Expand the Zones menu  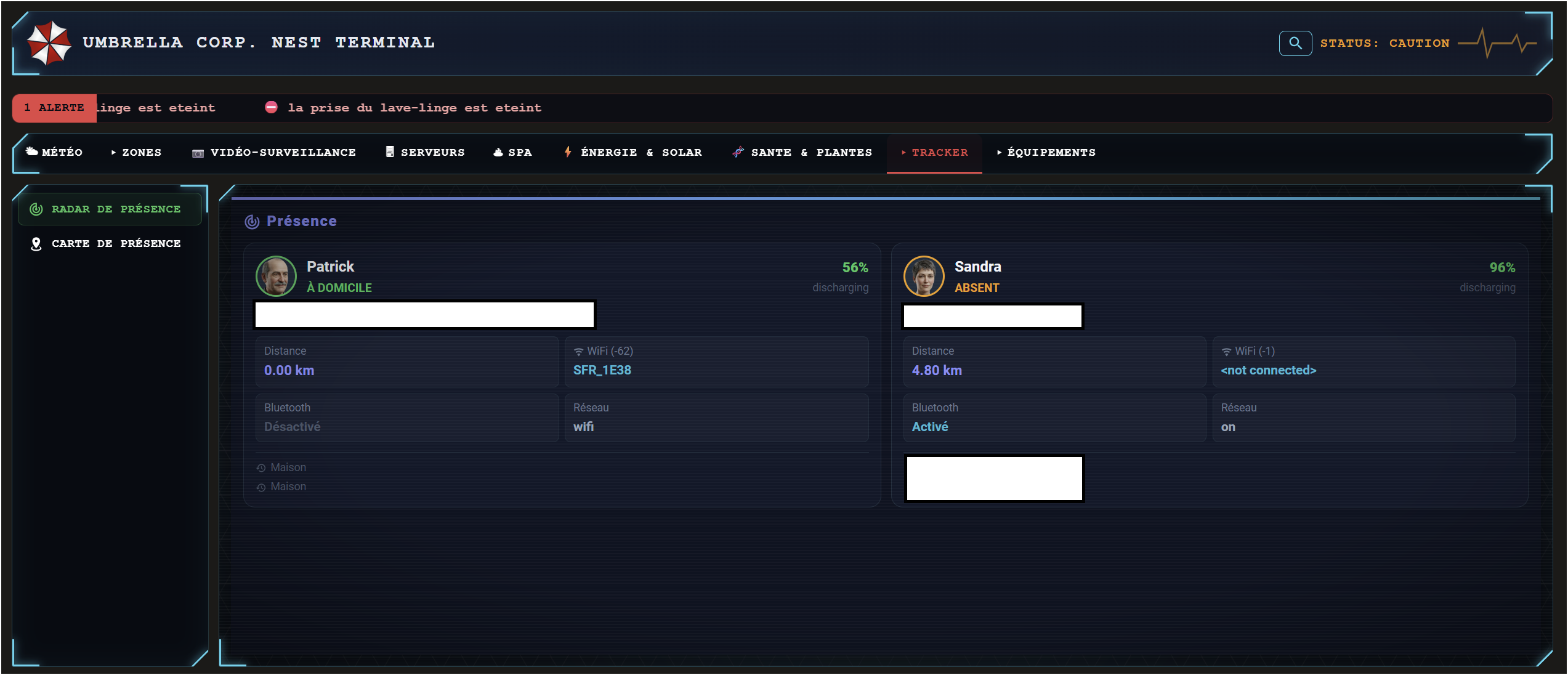click(136, 152)
